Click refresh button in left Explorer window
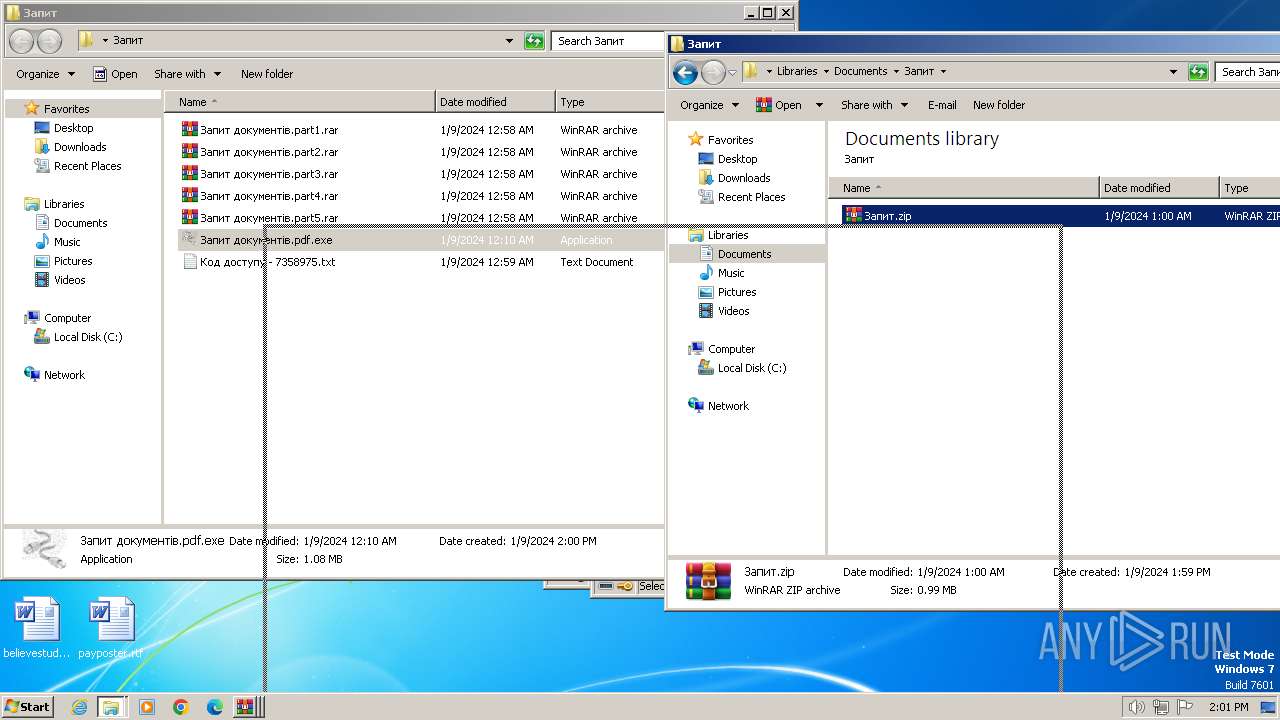The width and height of the screenshot is (1280, 720). pyautogui.click(x=535, y=41)
